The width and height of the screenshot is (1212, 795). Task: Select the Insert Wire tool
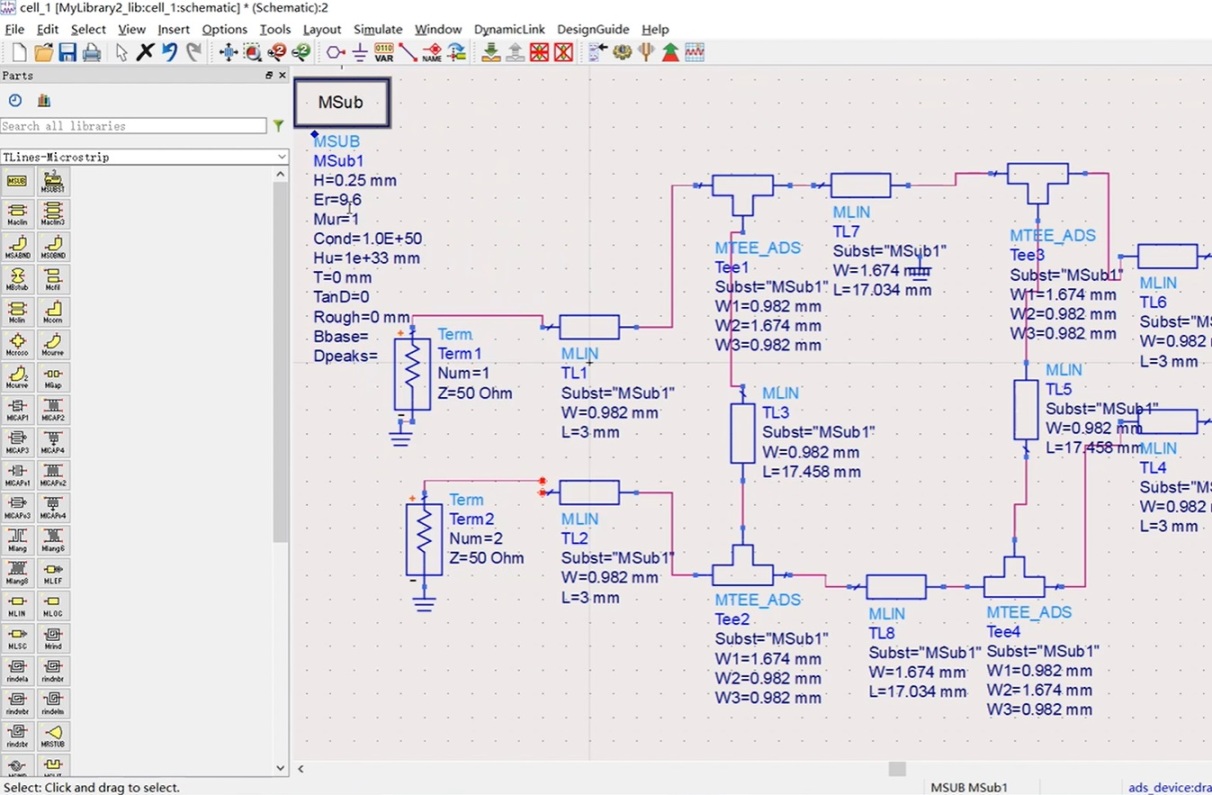[x=408, y=52]
